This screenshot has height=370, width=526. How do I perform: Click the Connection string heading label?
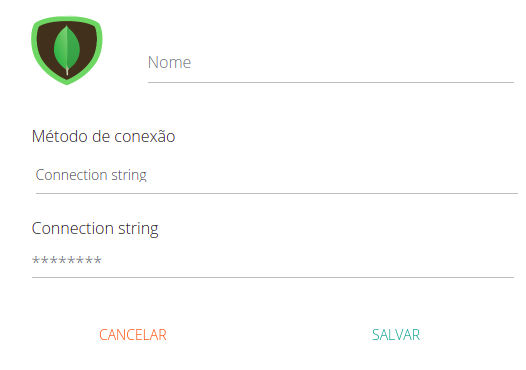(x=95, y=229)
